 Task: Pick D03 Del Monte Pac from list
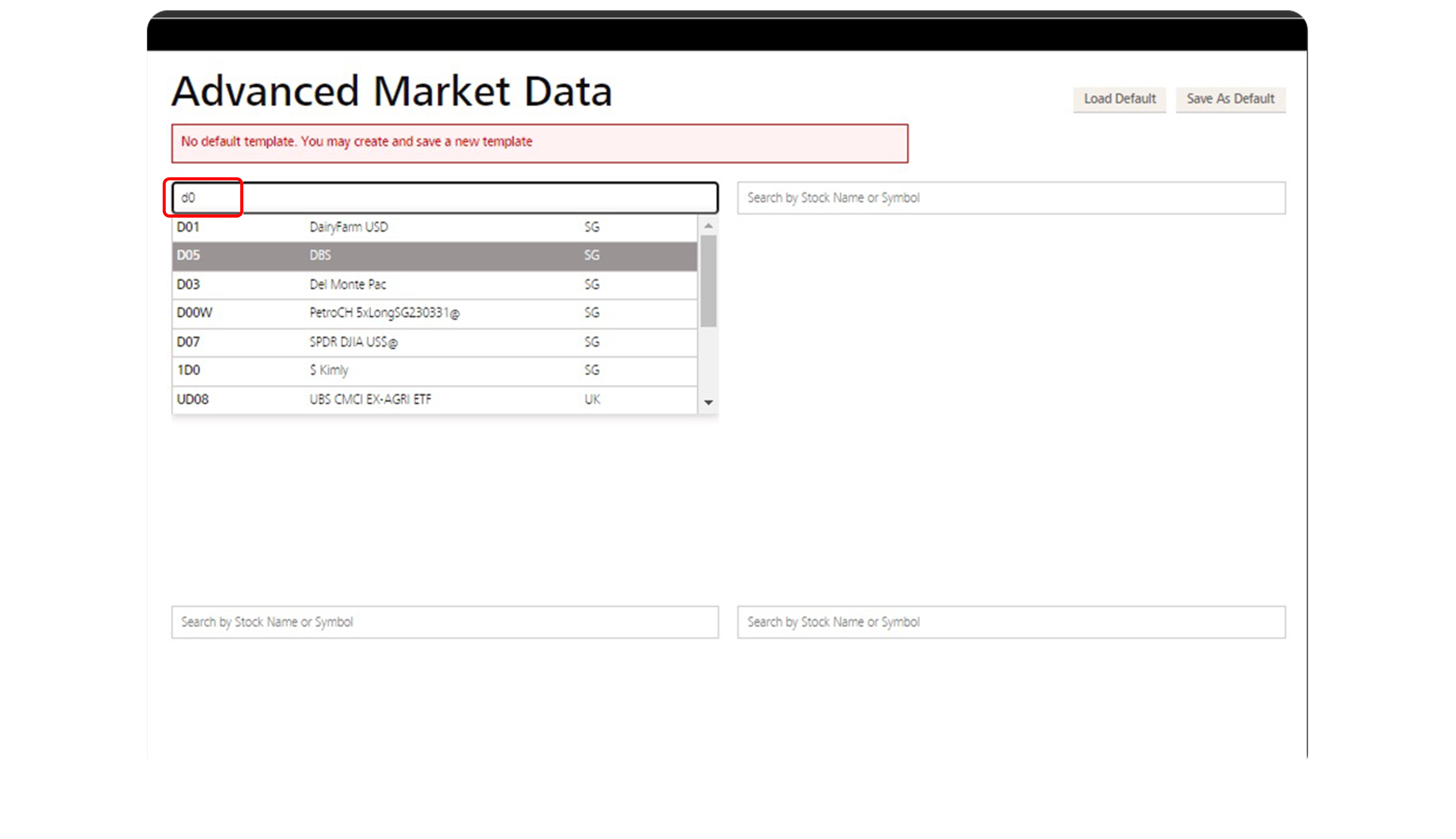pyautogui.click(x=434, y=285)
